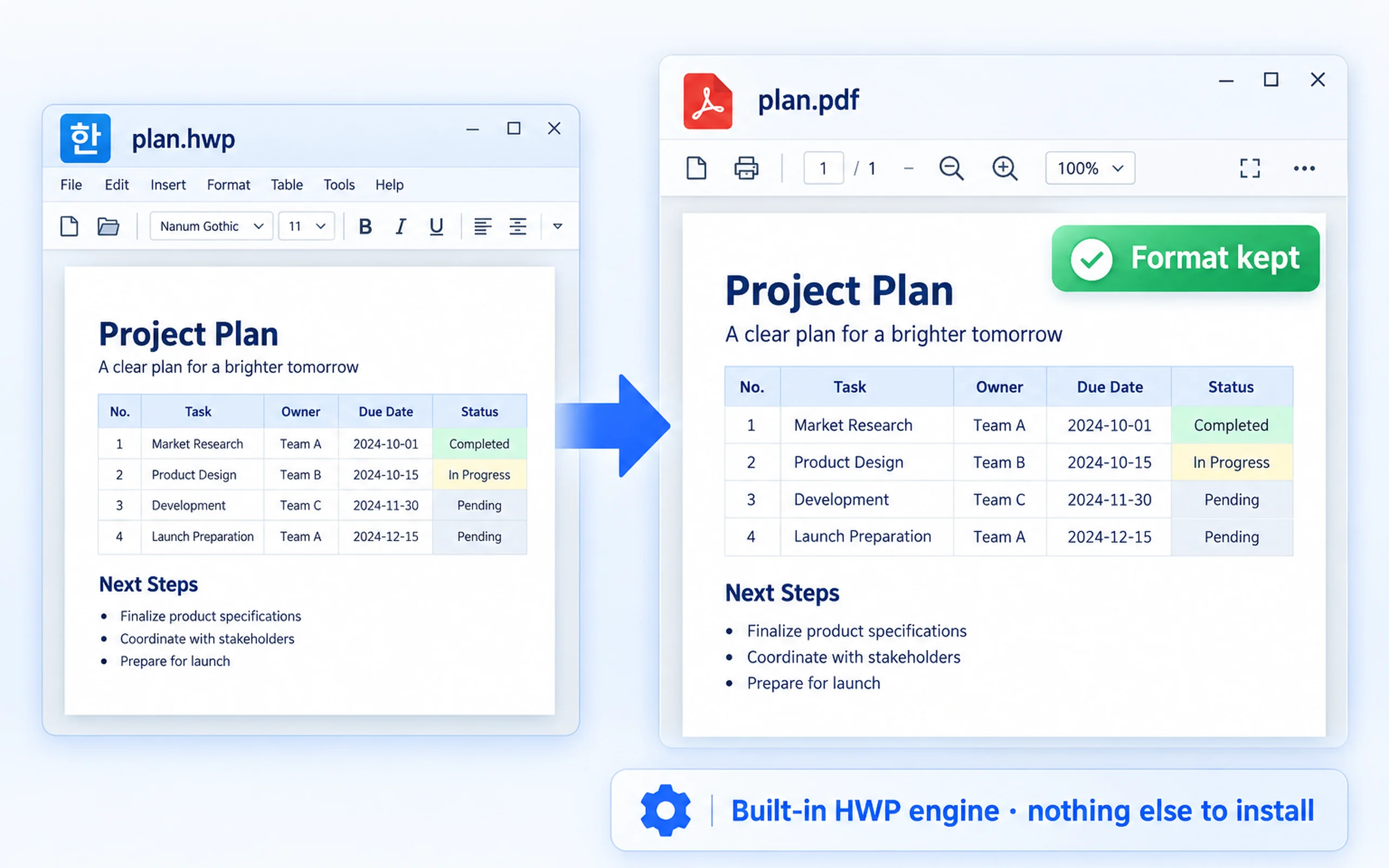Open the File menu in plan.hwp

pos(71,185)
